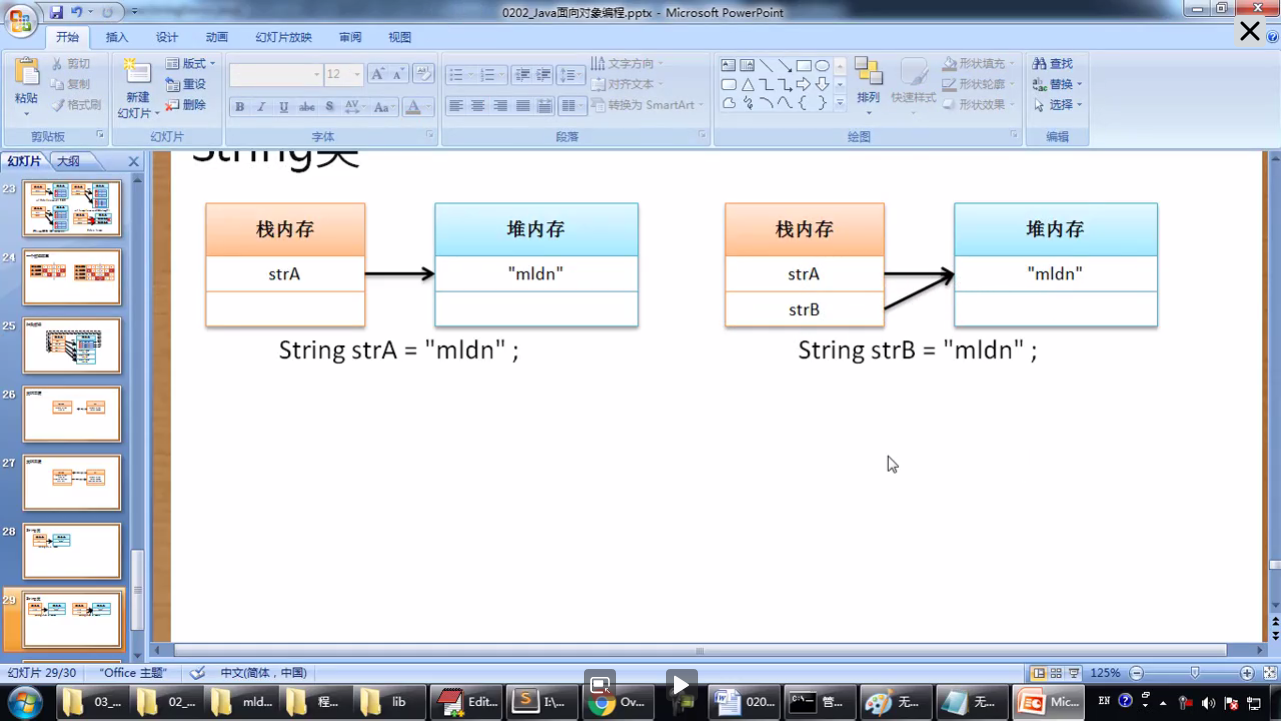Increase list indent level
The image size is (1281, 721).
543,75
